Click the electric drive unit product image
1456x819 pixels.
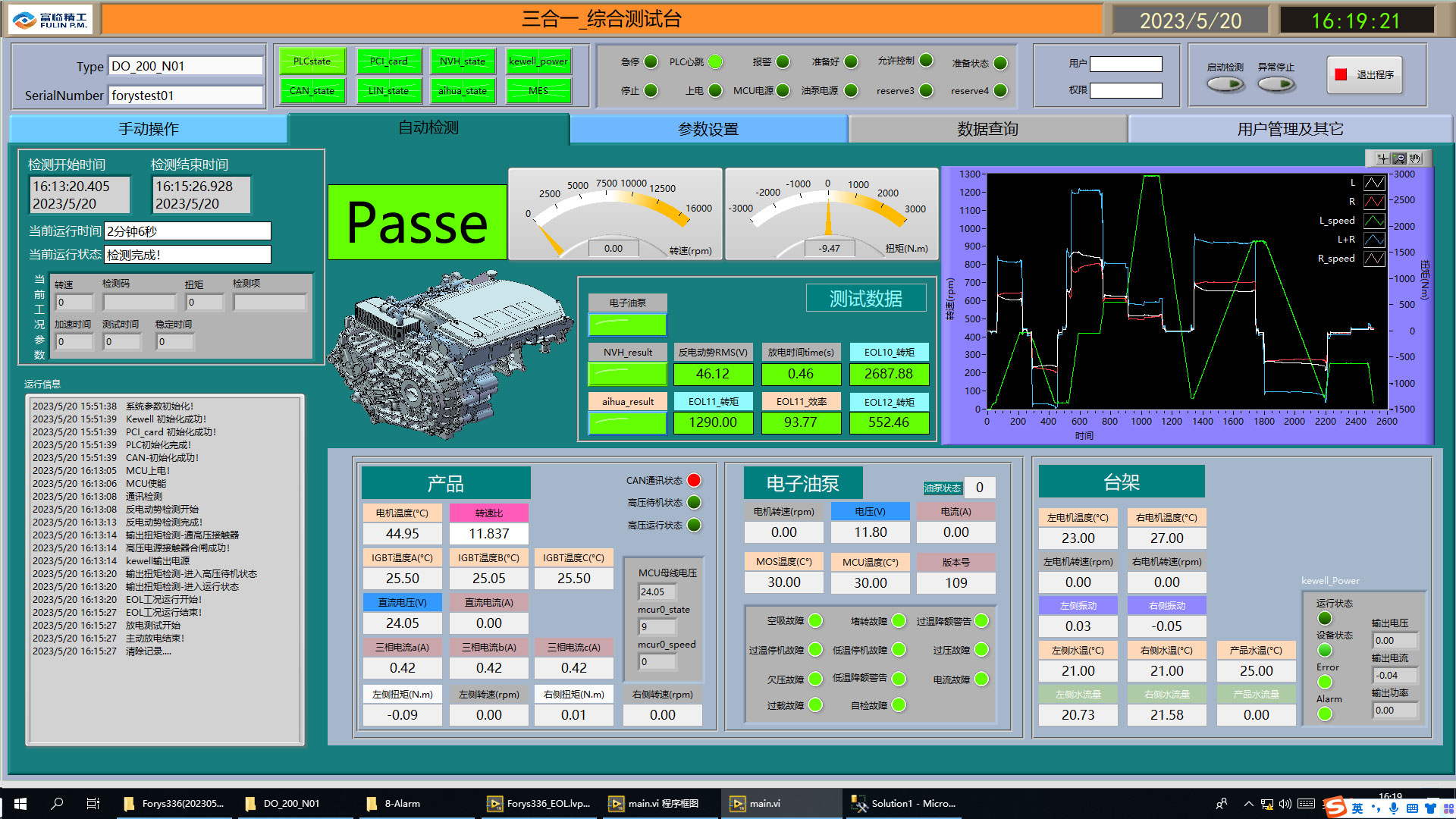[450, 355]
